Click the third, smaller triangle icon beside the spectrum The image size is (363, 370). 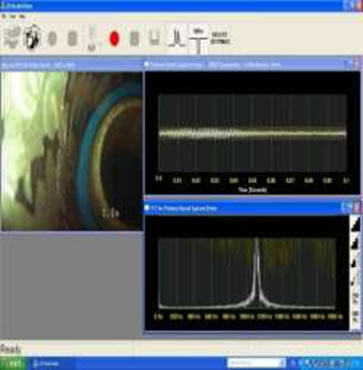[355, 262]
